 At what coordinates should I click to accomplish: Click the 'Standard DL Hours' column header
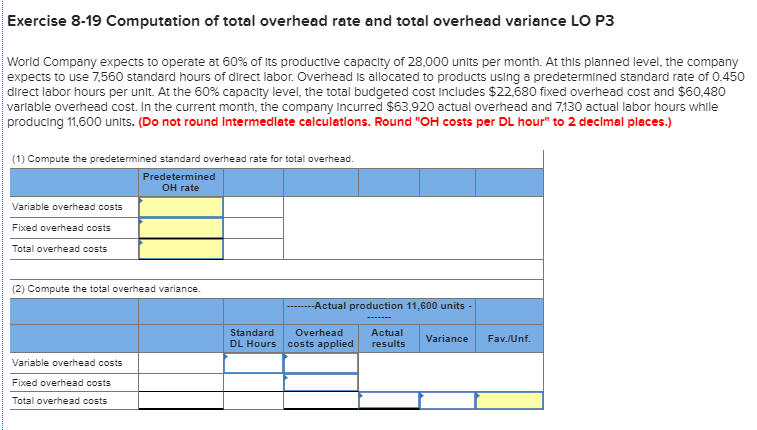click(x=253, y=338)
